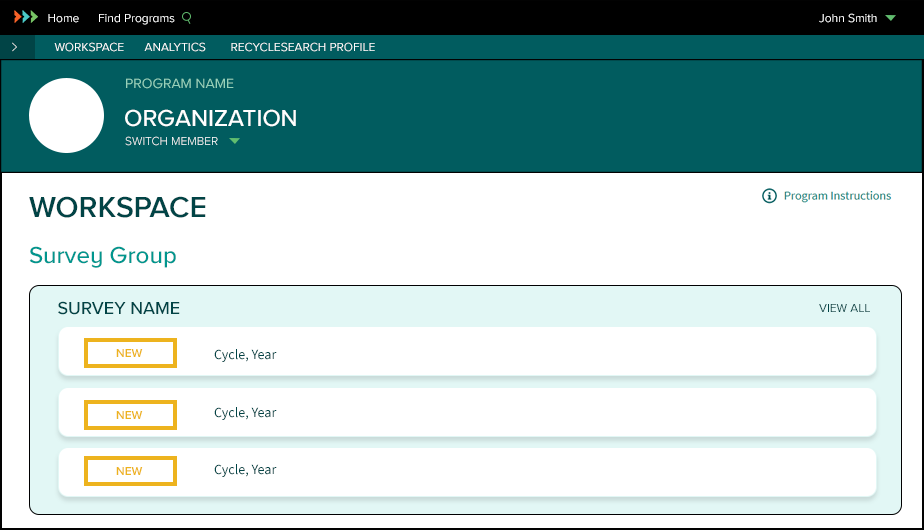Viewport: 924px width, 530px height.
Task: Open the Program Instructions link
Action: (x=837, y=196)
